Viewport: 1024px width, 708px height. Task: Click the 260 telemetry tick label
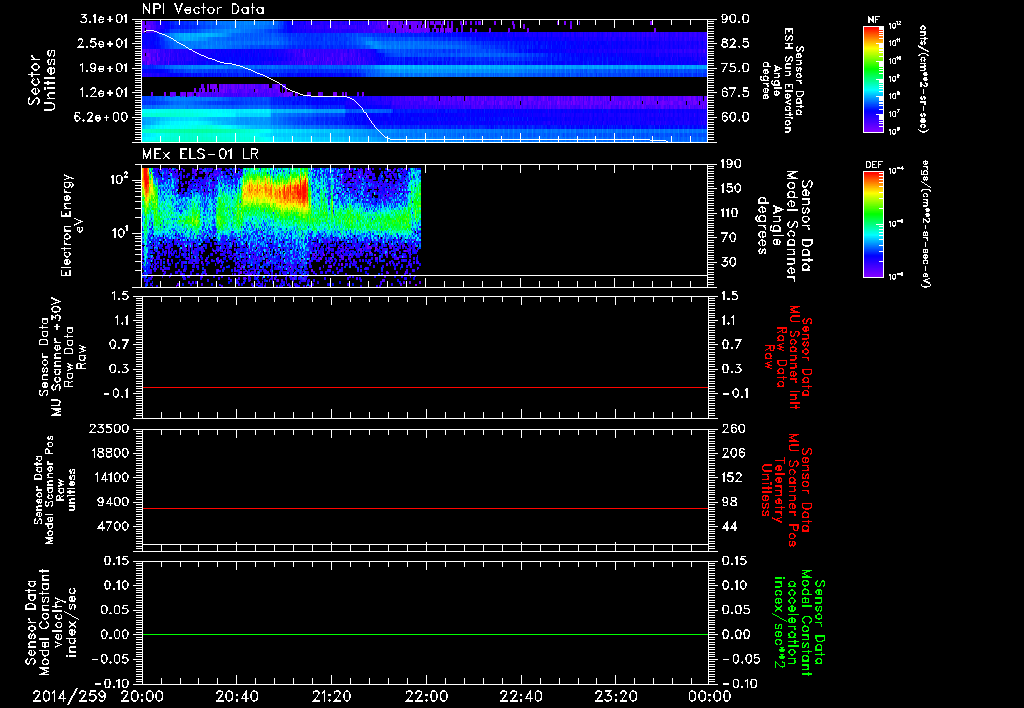click(731, 428)
